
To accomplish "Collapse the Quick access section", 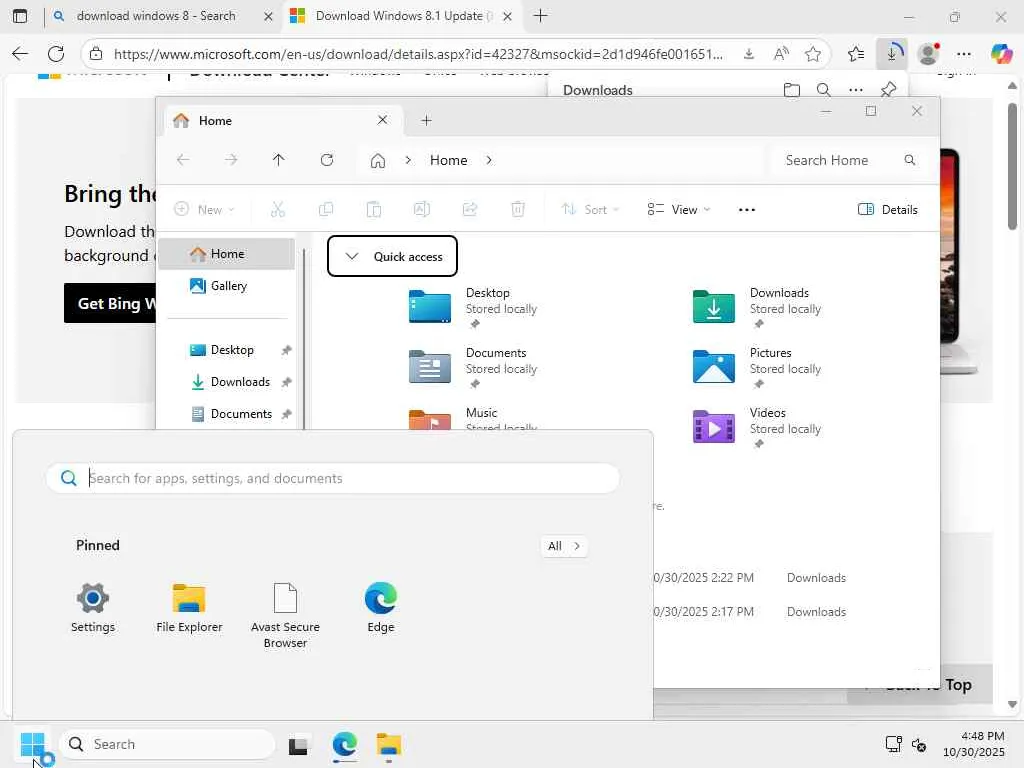I will [352, 257].
